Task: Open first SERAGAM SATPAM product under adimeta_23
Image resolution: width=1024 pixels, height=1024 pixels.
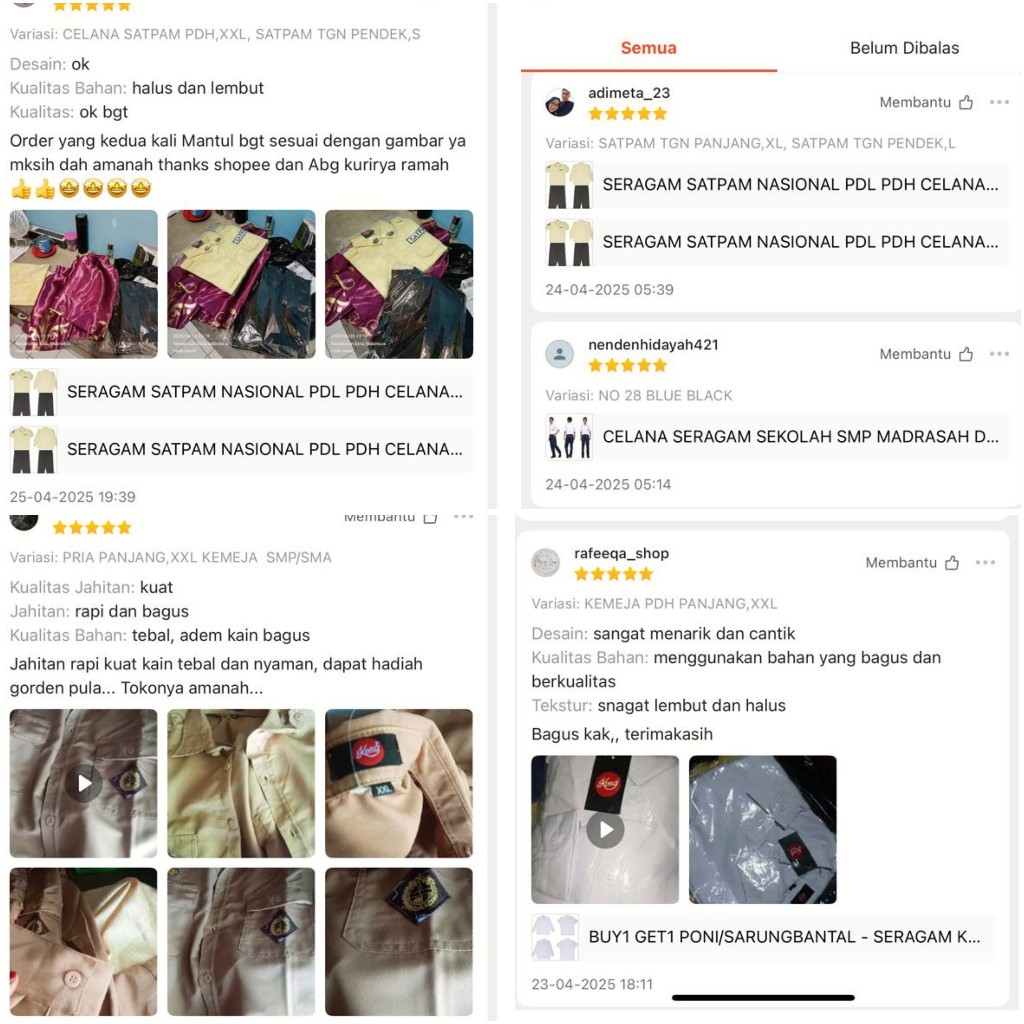Action: click(776, 185)
